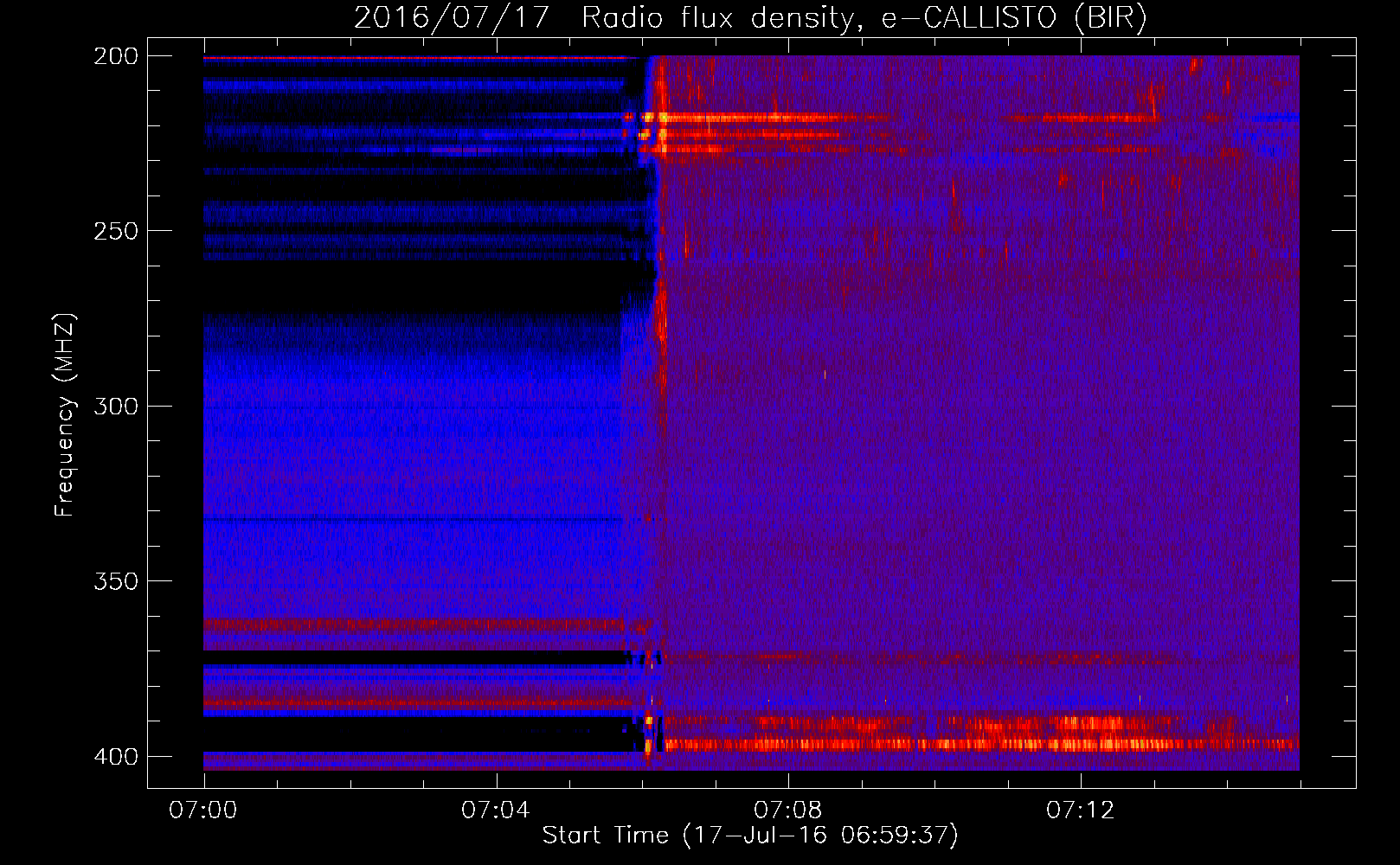Click the 350 frequency tick label
Viewport: 1400px width, 865px height.
pos(116,580)
